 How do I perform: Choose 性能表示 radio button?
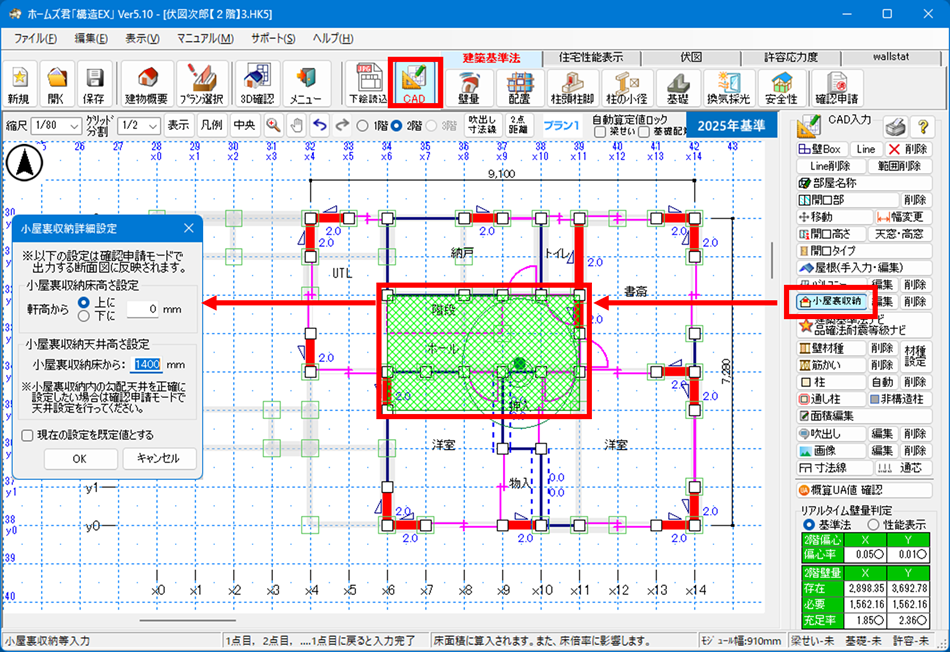[871, 524]
